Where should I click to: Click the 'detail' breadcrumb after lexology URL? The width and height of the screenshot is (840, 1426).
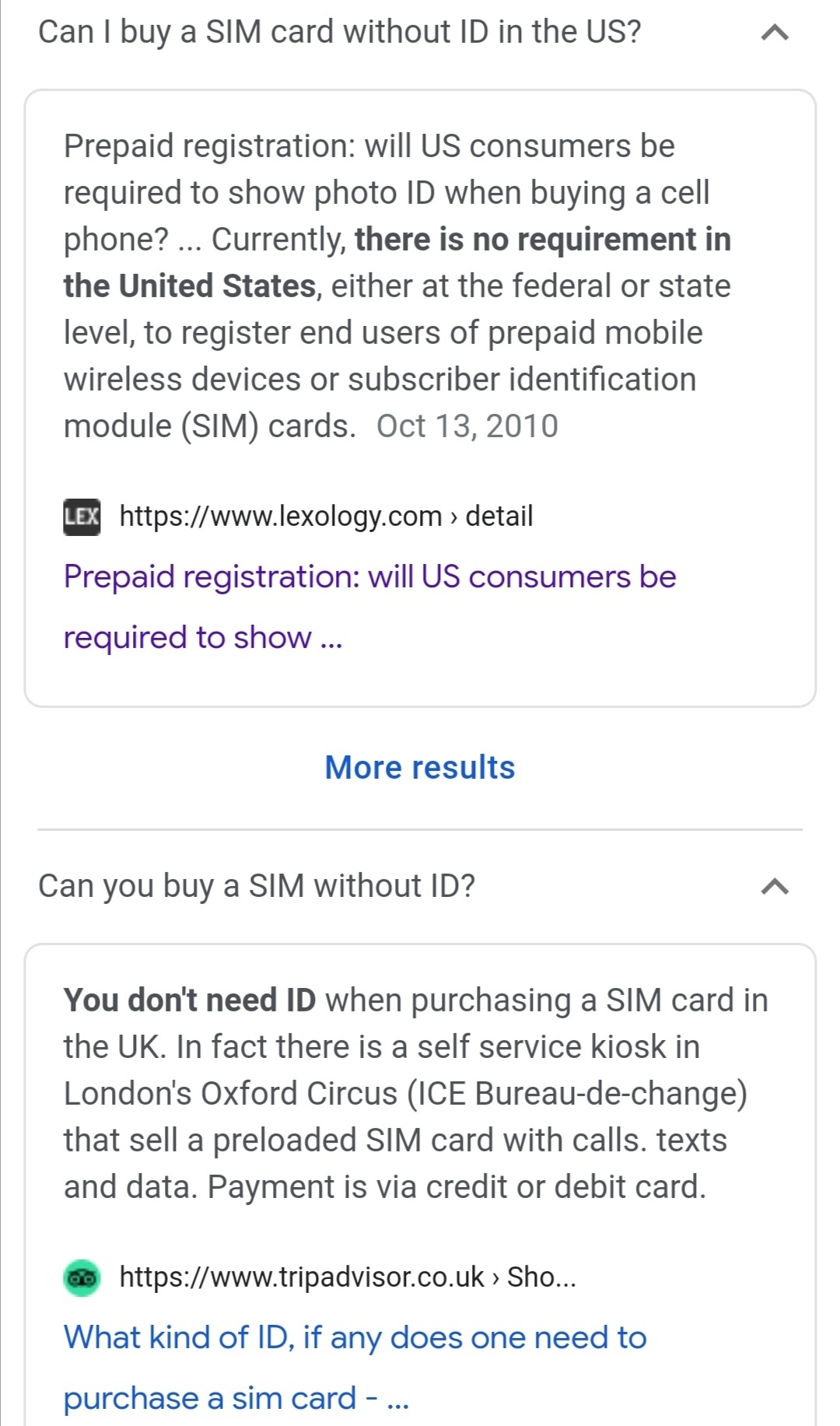coord(499,517)
